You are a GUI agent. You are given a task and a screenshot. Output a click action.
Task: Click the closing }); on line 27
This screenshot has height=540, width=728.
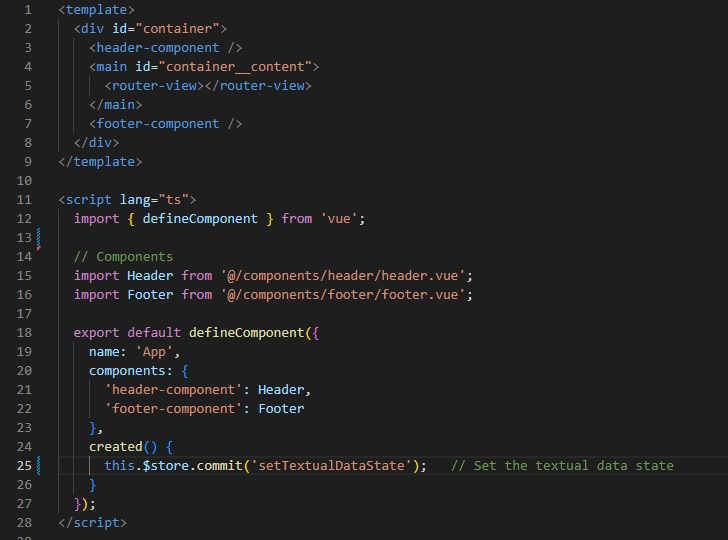(x=85, y=503)
